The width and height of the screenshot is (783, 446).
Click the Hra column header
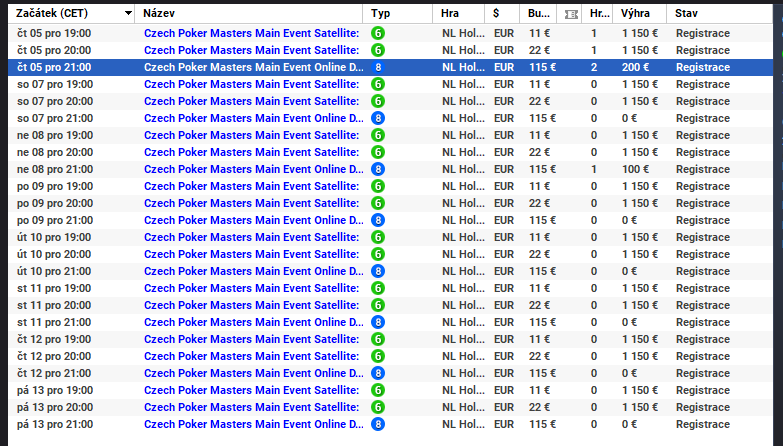[x=459, y=13]
